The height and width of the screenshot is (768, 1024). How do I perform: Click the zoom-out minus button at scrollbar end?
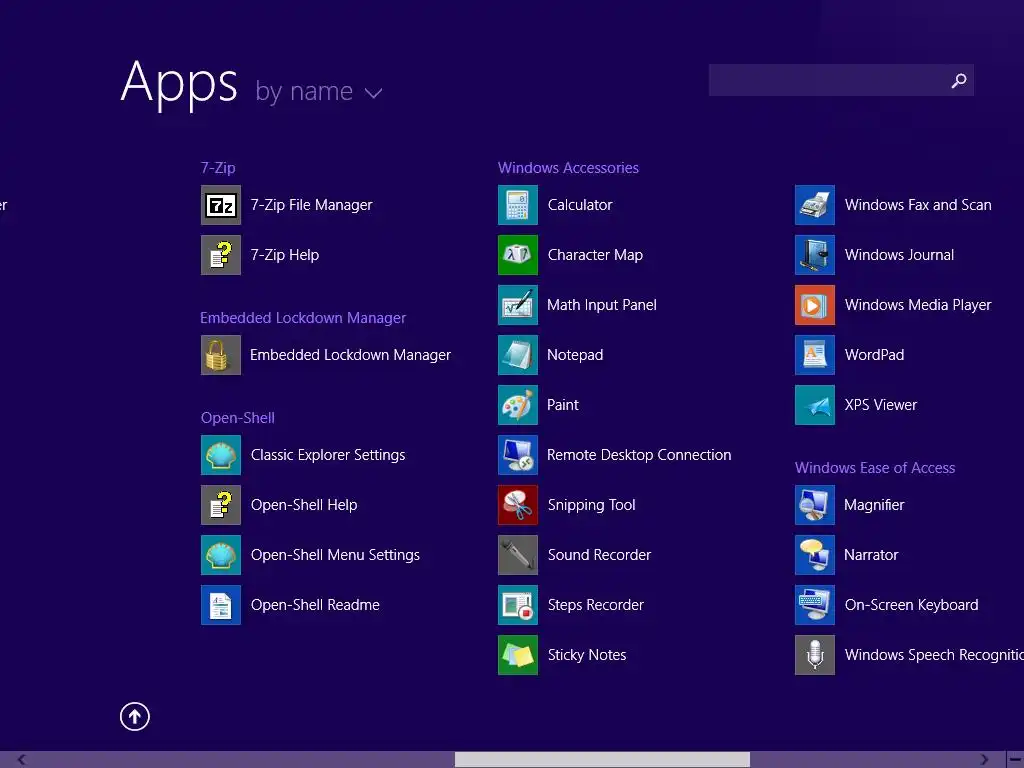coord(1016,760)
